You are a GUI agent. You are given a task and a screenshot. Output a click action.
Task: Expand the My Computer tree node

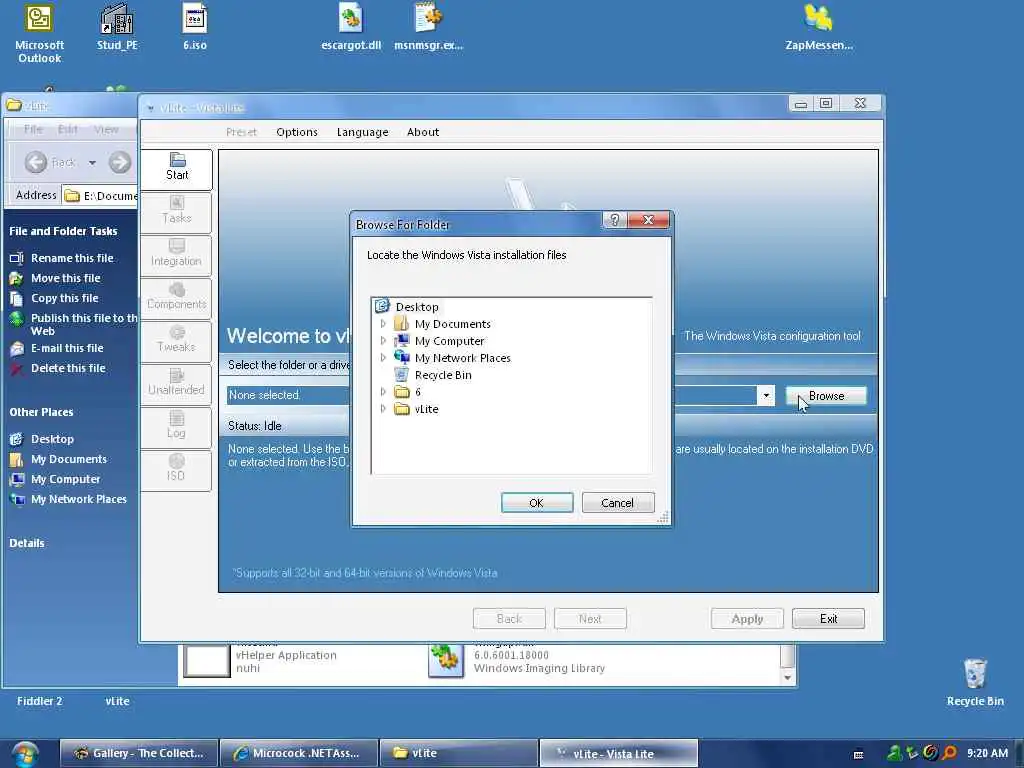[x=383, y=340]
